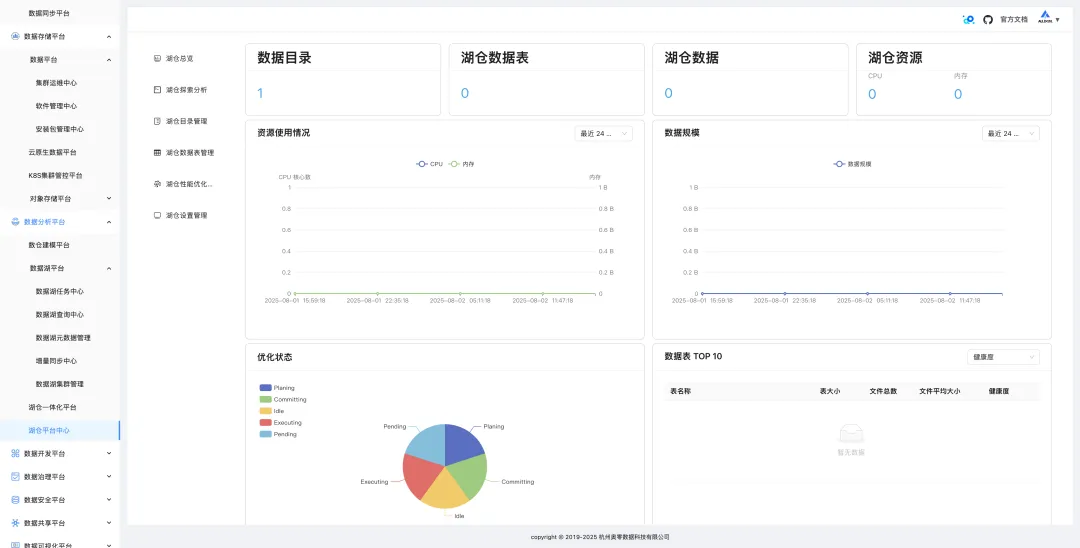Expand the 对象存储平台 chevron

(109, 198)
